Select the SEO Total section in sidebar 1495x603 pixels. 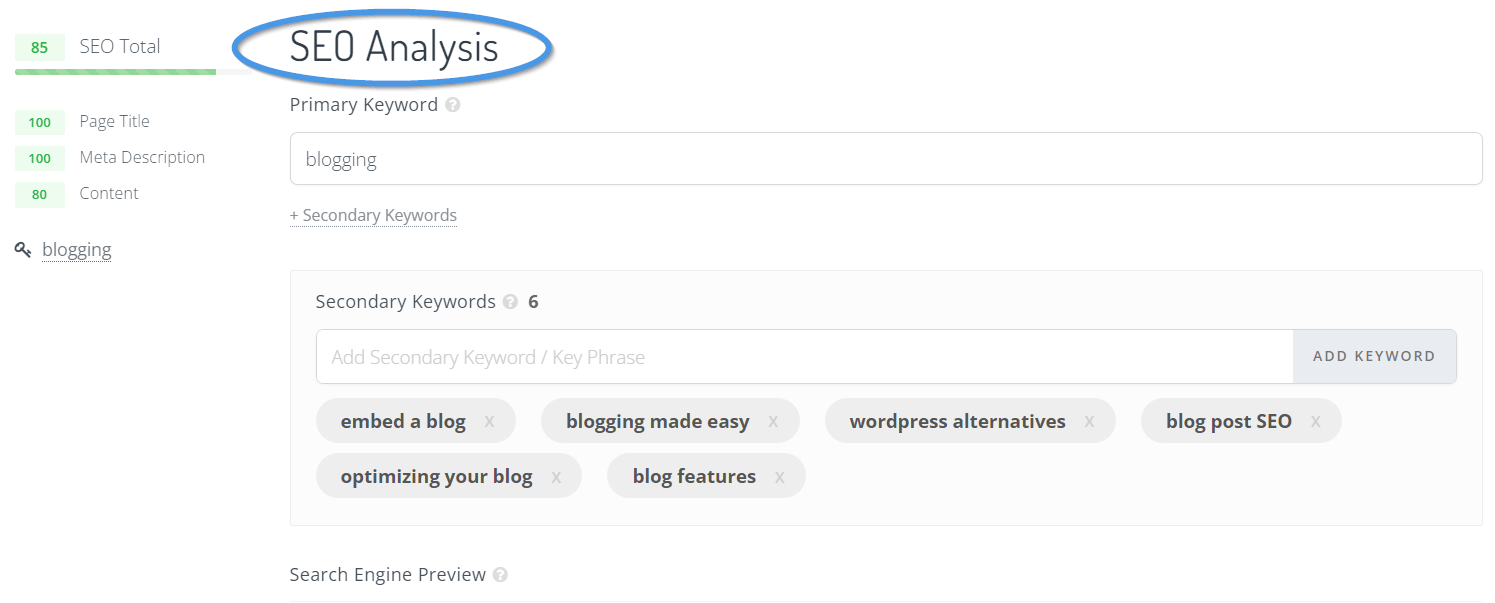pos(120,47)
